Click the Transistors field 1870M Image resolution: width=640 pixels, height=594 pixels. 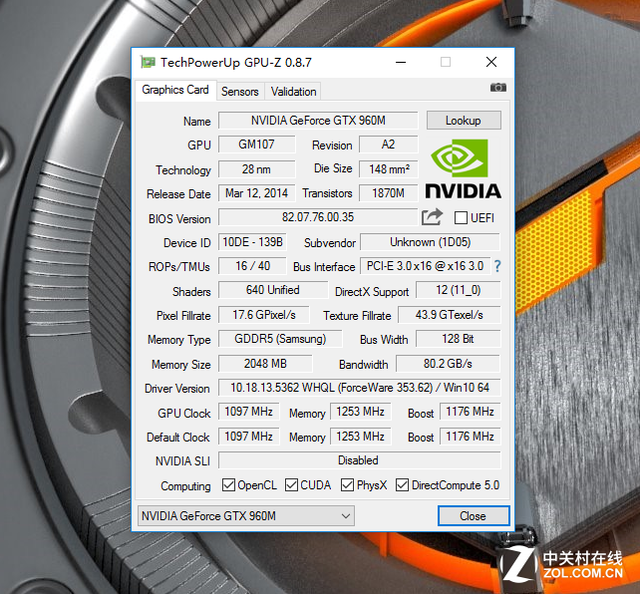[x=389, y=193]
